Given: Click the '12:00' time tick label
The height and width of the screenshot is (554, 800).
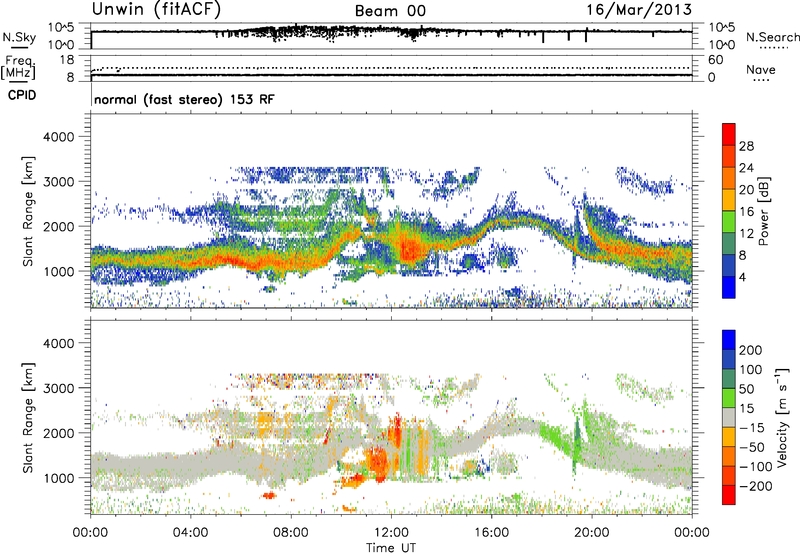Looking at the screenshot, I should coord(391,533).
